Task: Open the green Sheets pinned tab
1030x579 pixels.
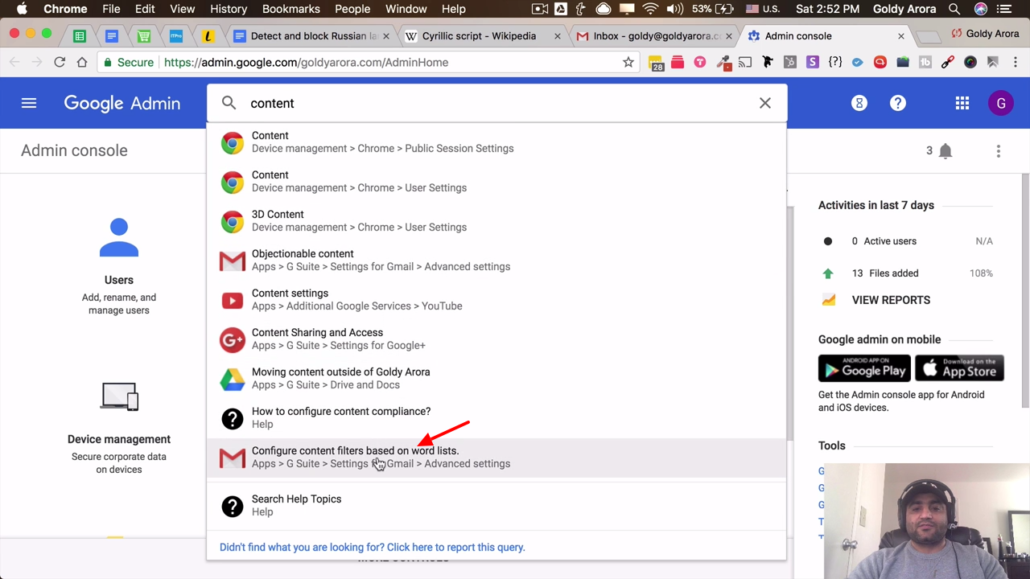Action: pyautogui.click(x=79, y=36)
